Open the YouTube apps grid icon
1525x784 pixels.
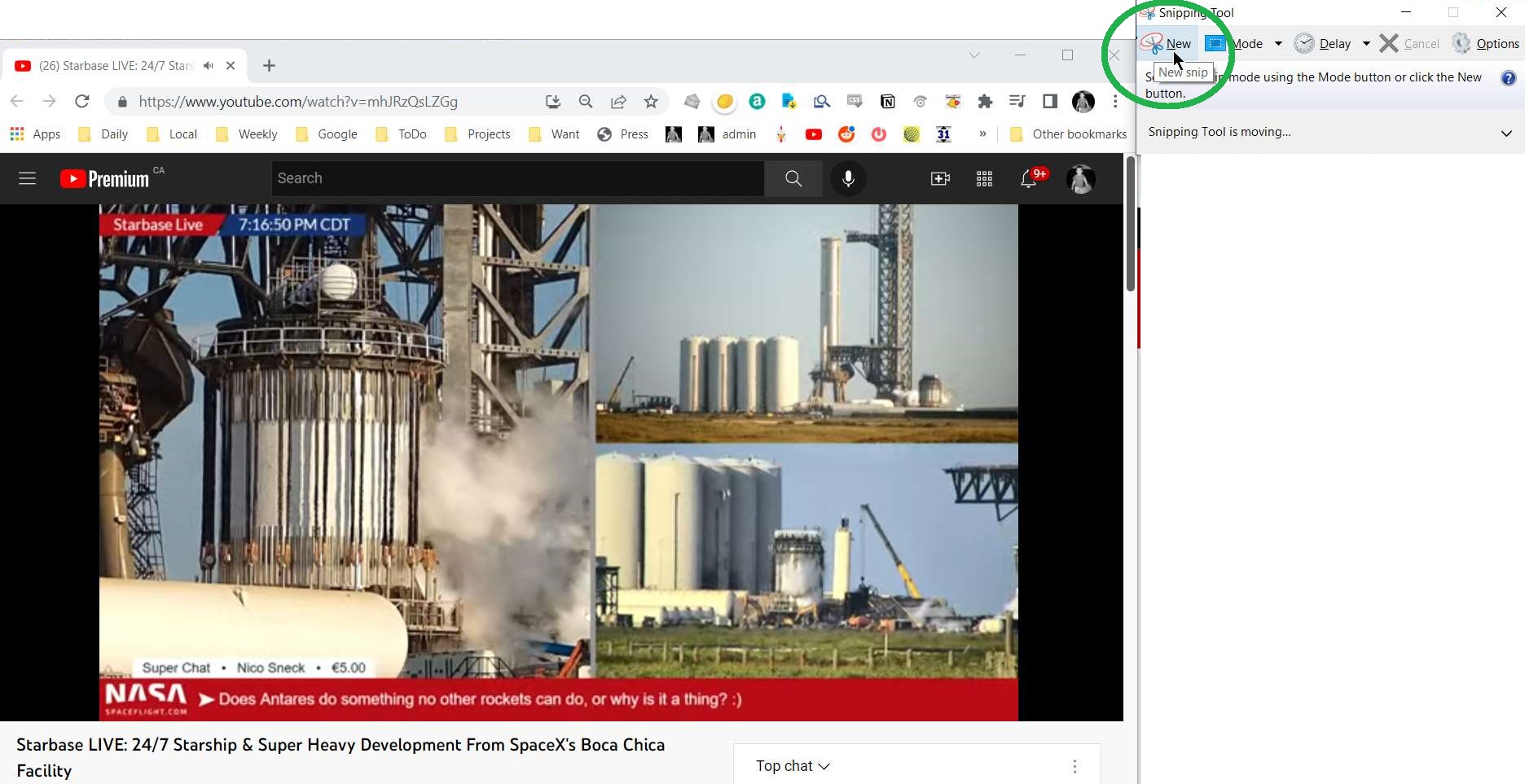coord(984,179)
